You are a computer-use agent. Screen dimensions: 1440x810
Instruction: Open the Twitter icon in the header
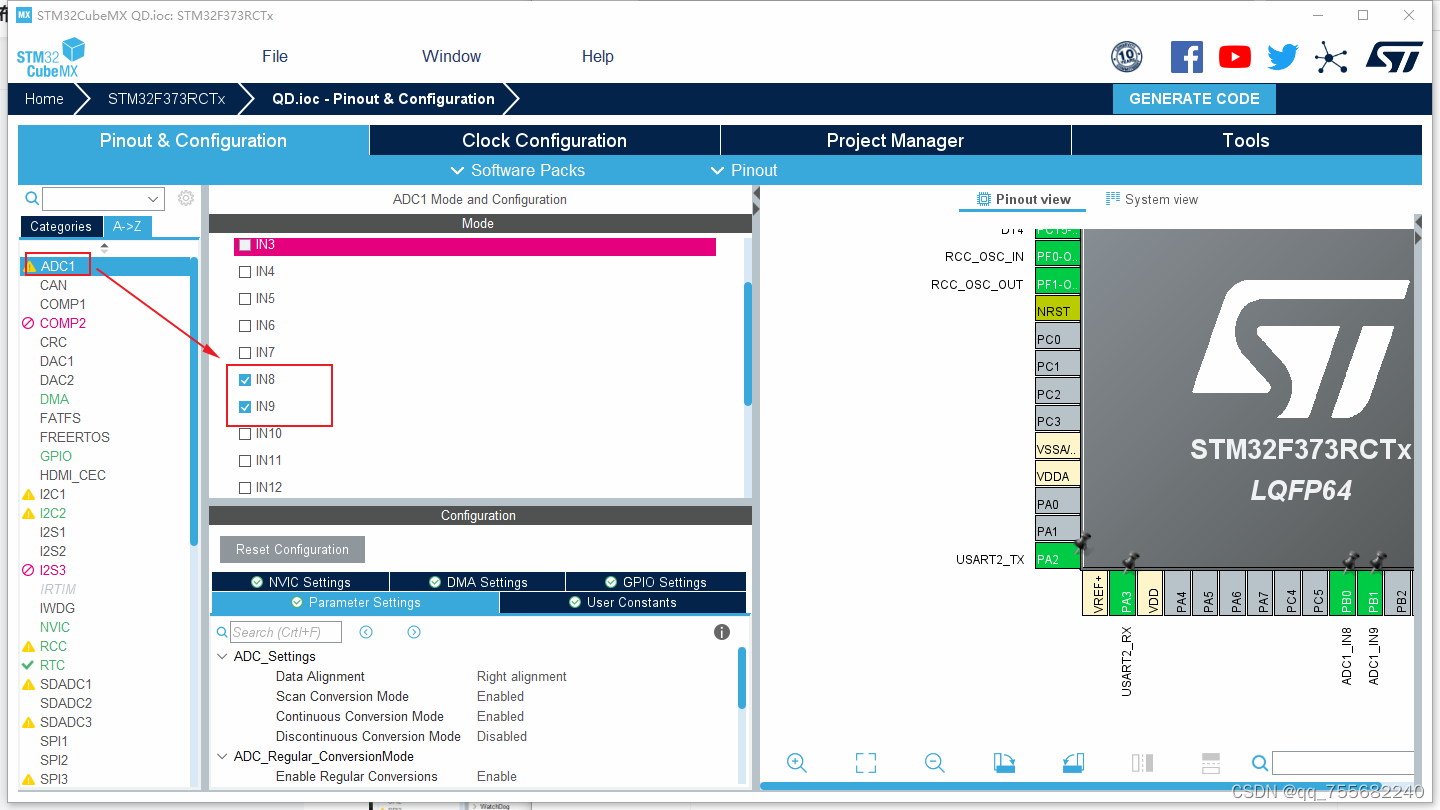coord(1283,57)
